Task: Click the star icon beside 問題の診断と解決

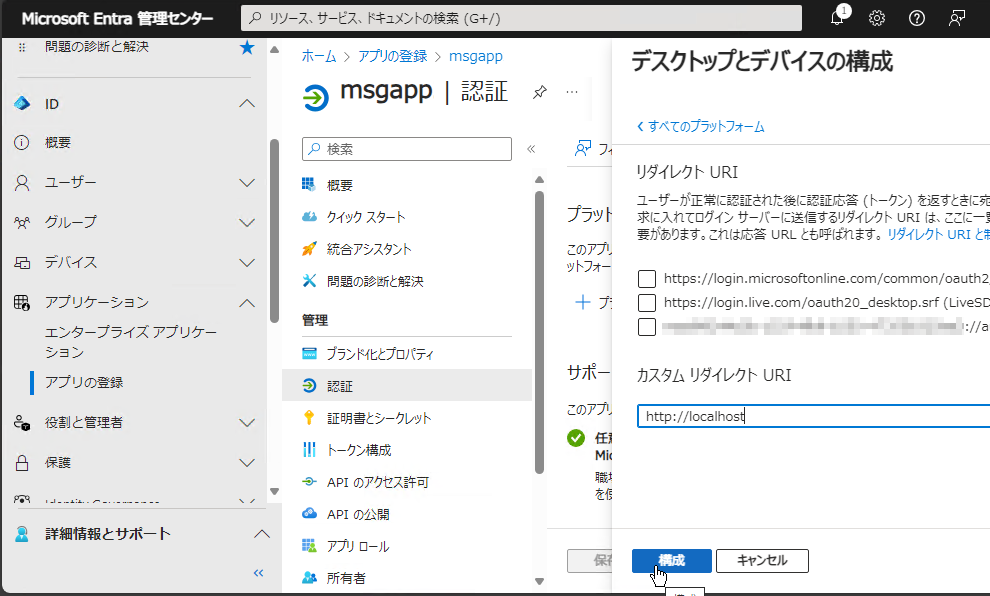Action: tap(246, 45)
